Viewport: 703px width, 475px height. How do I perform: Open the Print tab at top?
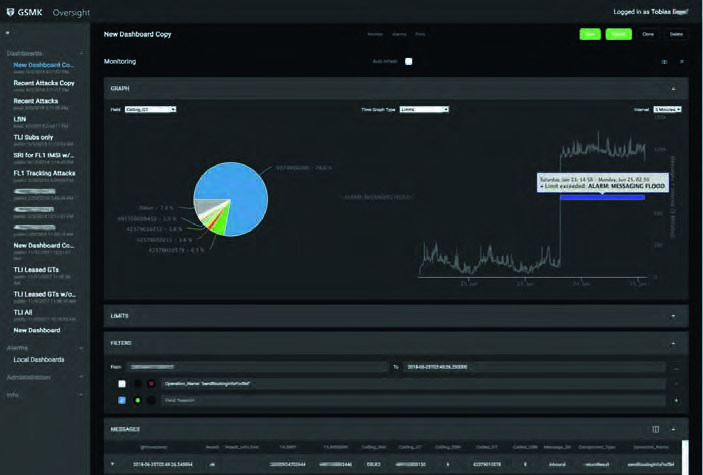tap(420, 34)
